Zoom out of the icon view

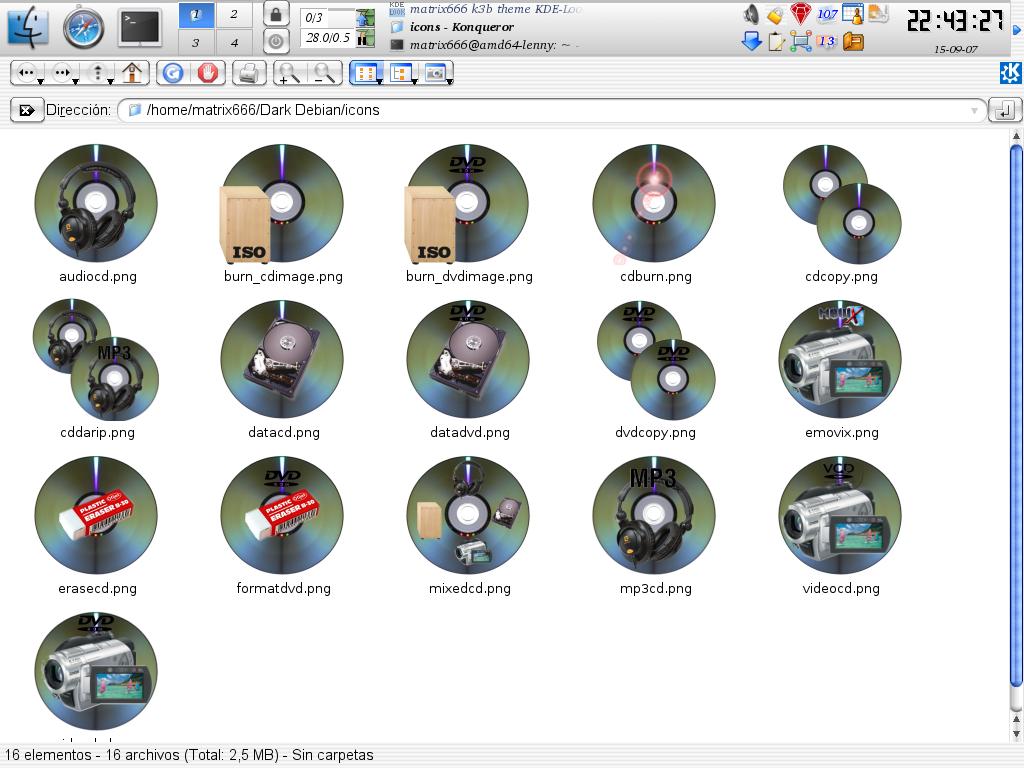(x=324, y=73)
